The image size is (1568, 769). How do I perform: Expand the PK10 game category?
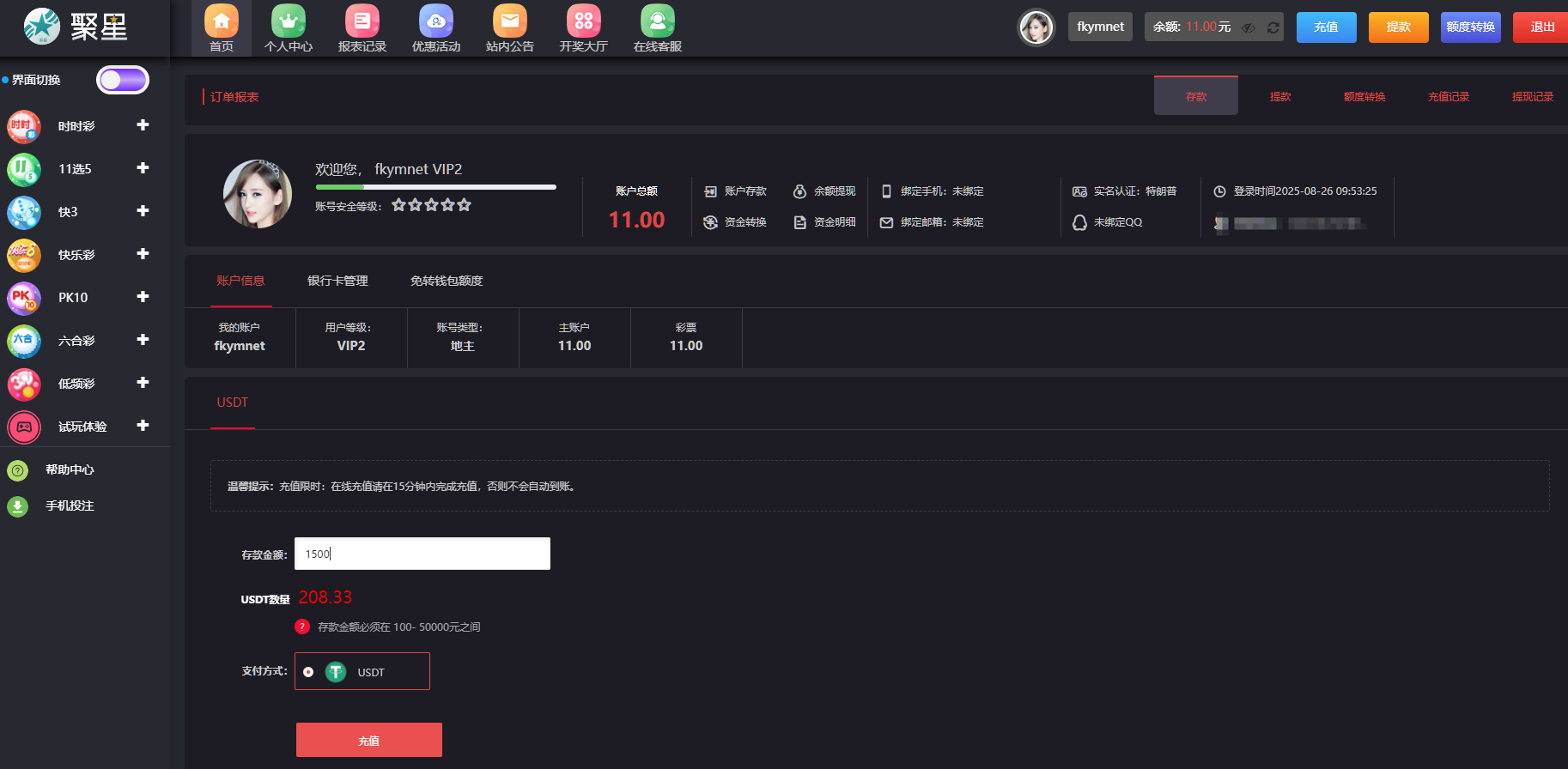(x=143, y=297)
